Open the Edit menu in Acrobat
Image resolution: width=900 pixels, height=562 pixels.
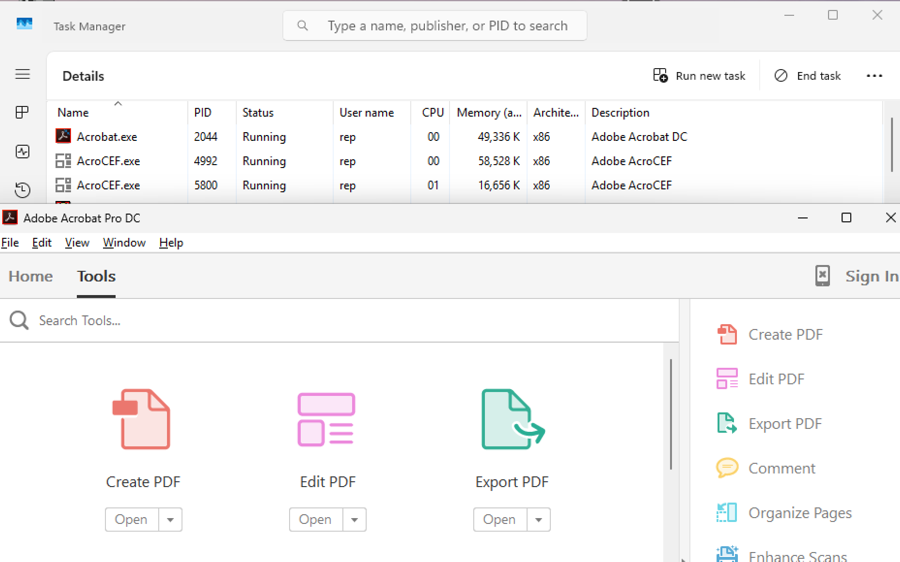(41, 243)
